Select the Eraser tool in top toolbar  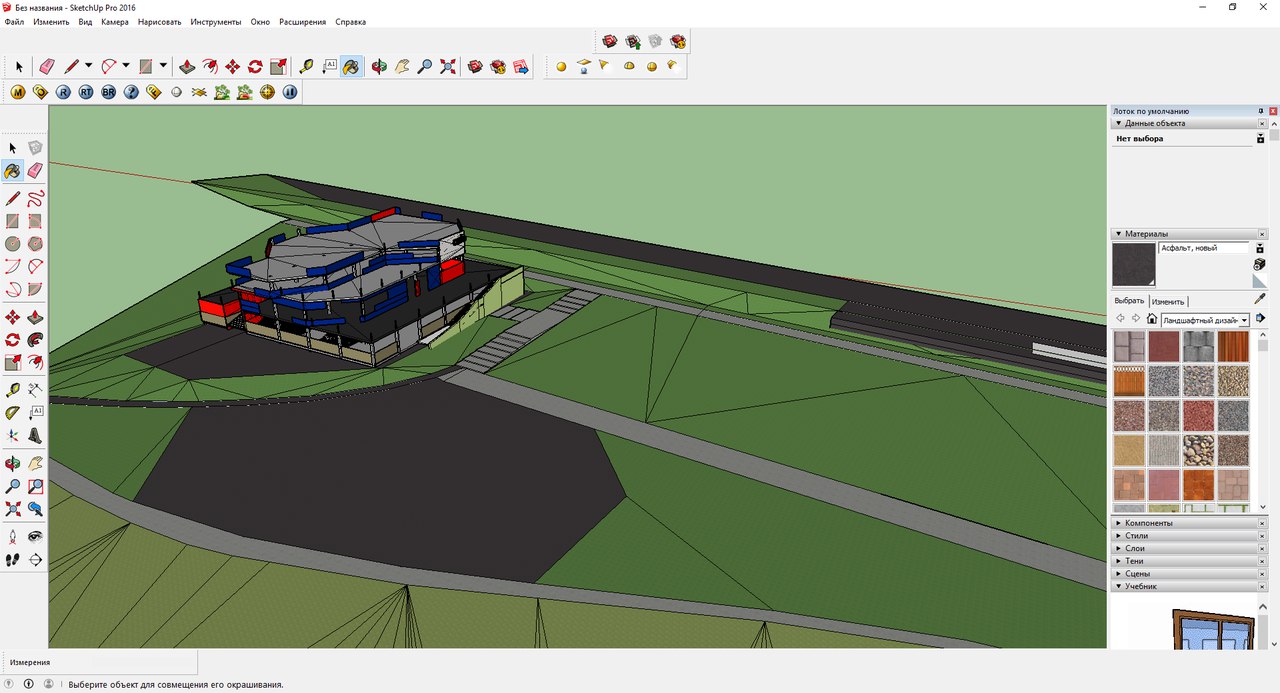[x=46, y=67]
